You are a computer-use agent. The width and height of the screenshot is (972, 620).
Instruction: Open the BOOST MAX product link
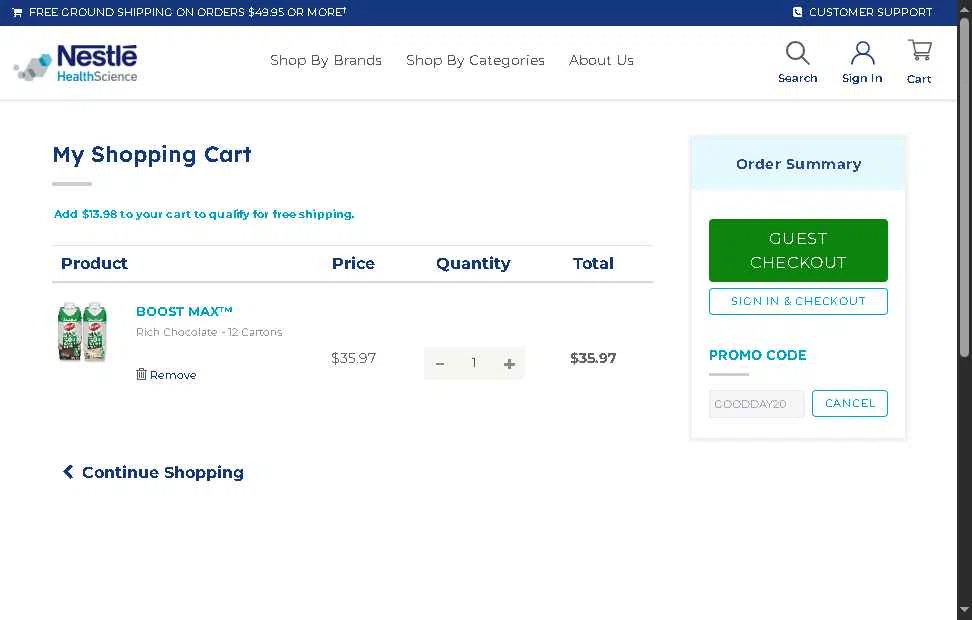(x=184, y=311)
